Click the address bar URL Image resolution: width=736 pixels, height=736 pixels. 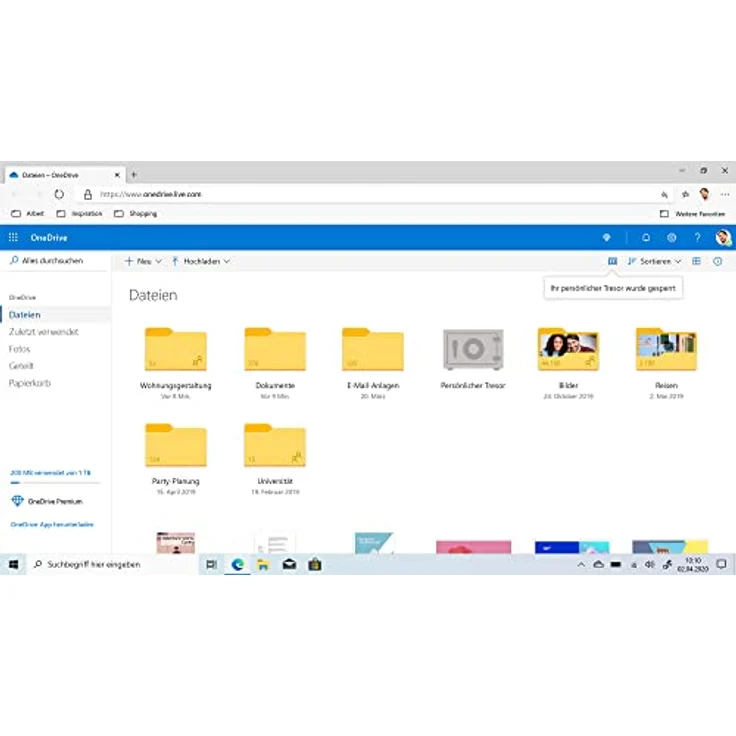151,194
